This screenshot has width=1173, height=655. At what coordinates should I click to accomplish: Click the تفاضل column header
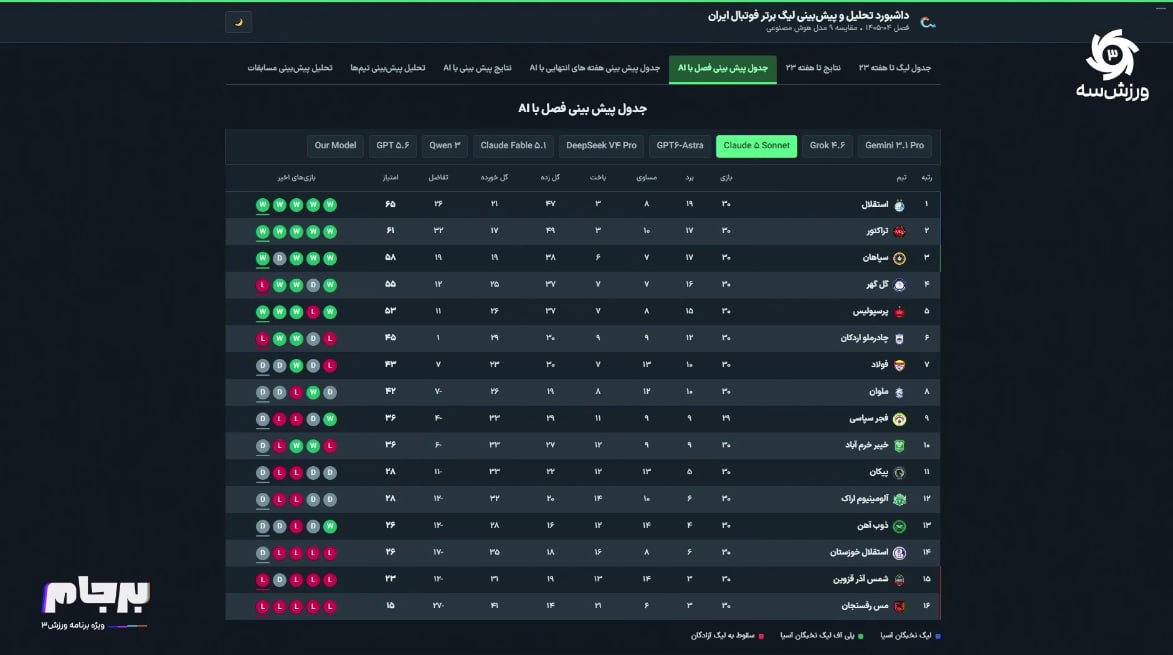[438, 178]
